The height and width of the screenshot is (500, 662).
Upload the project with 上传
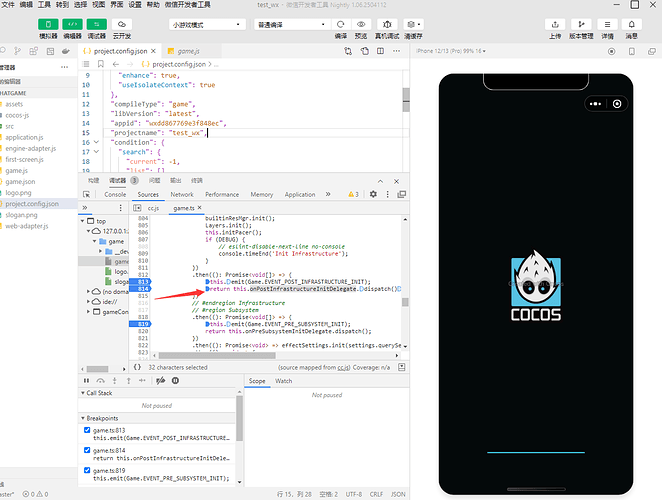(x=555, y=24)
